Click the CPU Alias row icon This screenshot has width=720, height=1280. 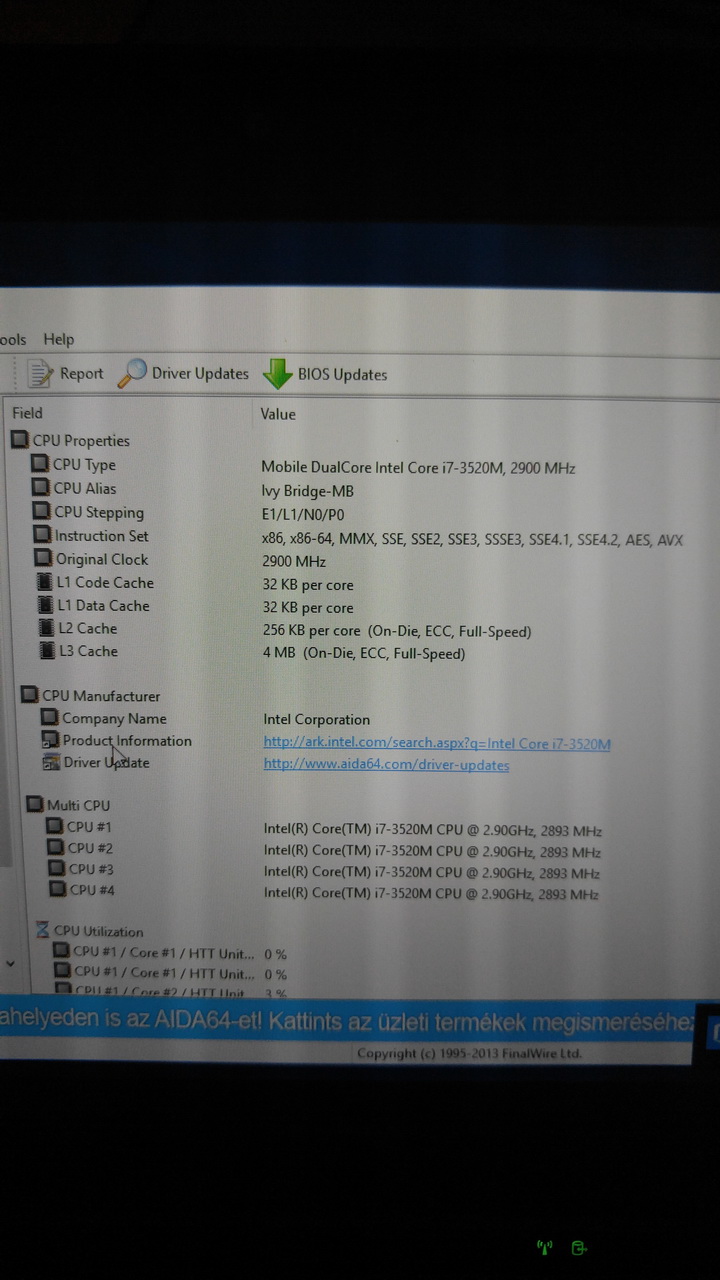pos(40,488)
